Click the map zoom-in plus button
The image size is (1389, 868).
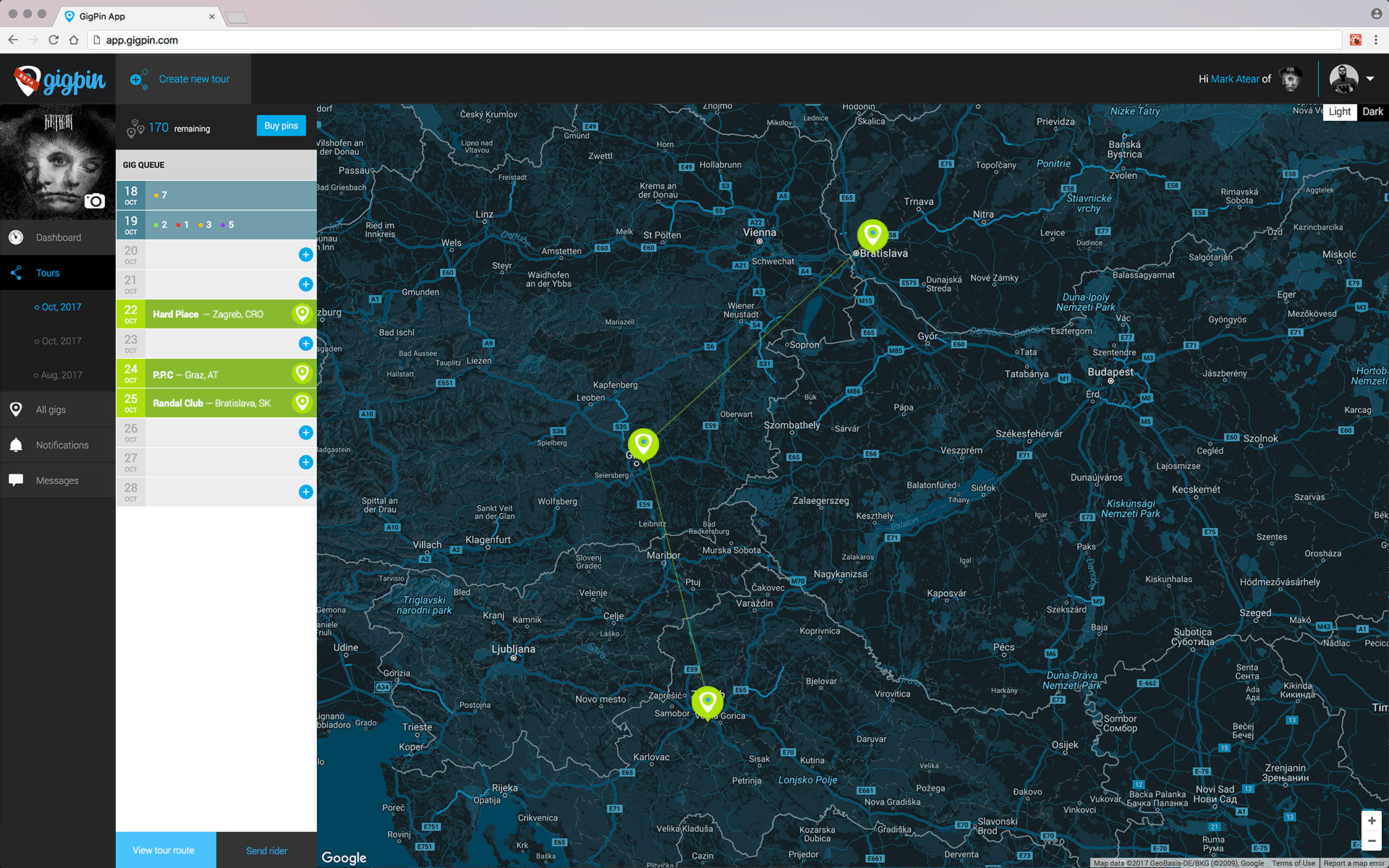[1371, 821]
